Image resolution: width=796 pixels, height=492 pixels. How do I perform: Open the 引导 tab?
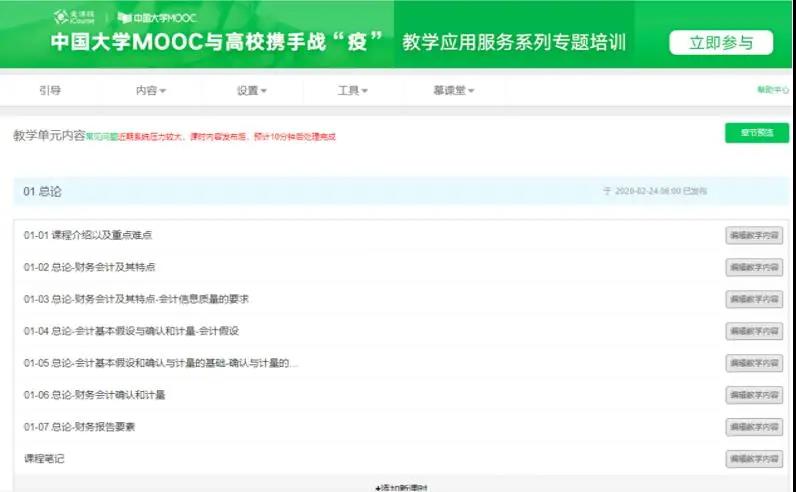(50, 90)
